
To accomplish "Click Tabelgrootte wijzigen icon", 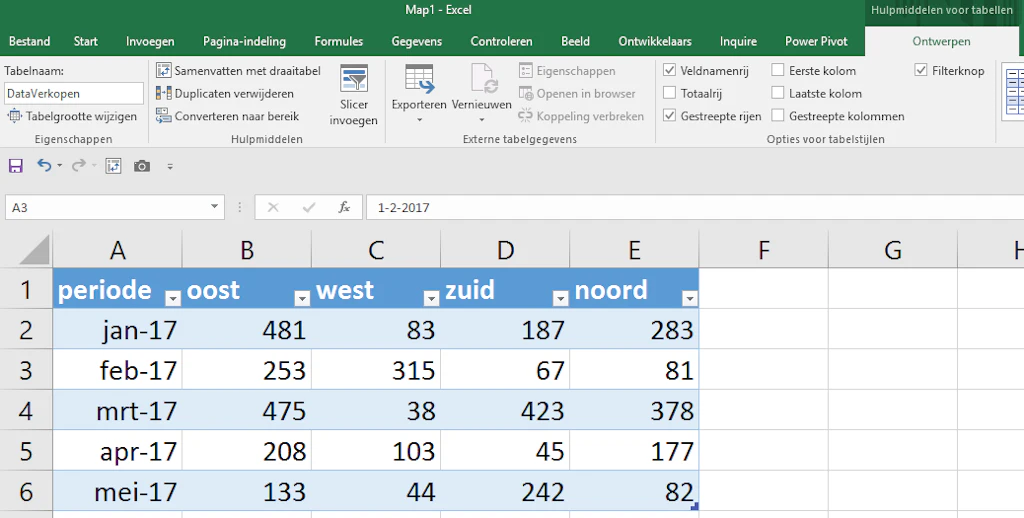I will [14, 116].
